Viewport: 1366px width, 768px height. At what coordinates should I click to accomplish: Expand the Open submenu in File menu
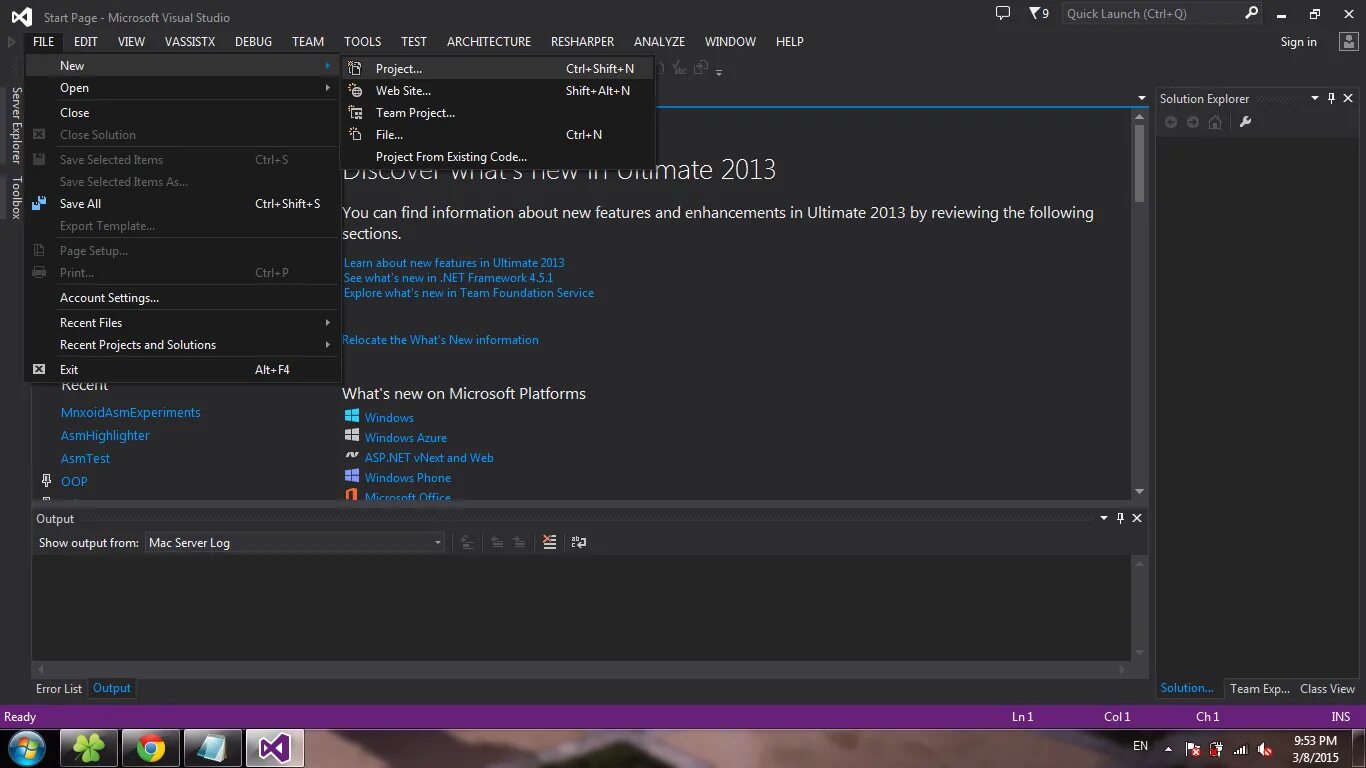(181, 88)
